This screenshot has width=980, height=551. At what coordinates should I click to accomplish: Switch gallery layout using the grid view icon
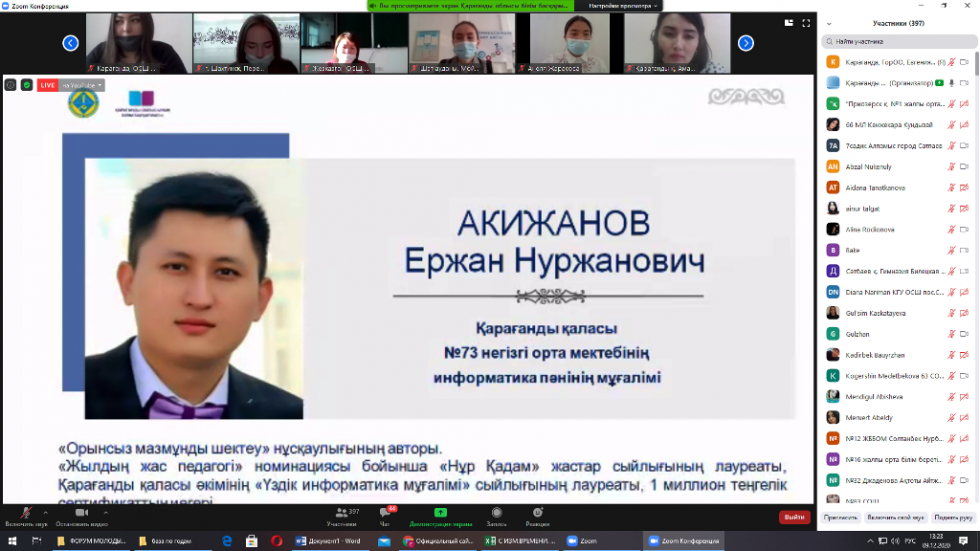click(x=788, y=22)
